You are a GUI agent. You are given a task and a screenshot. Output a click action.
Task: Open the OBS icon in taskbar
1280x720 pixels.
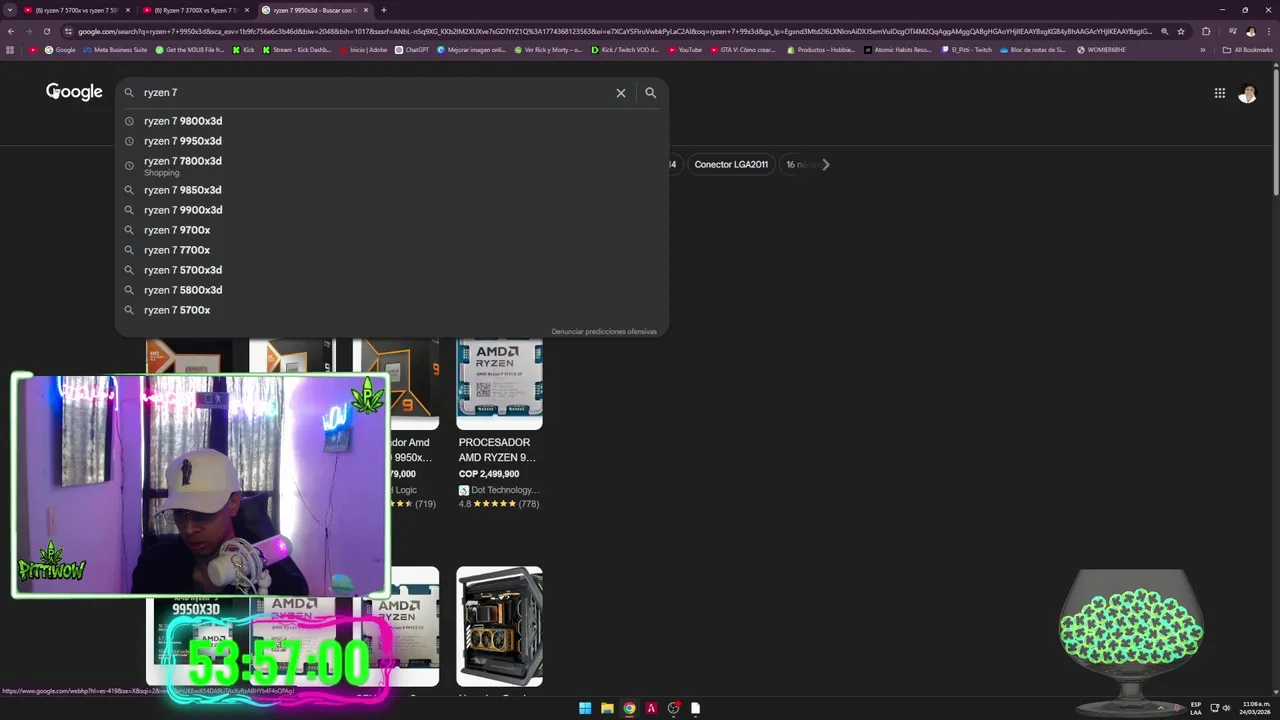point(674,708)
